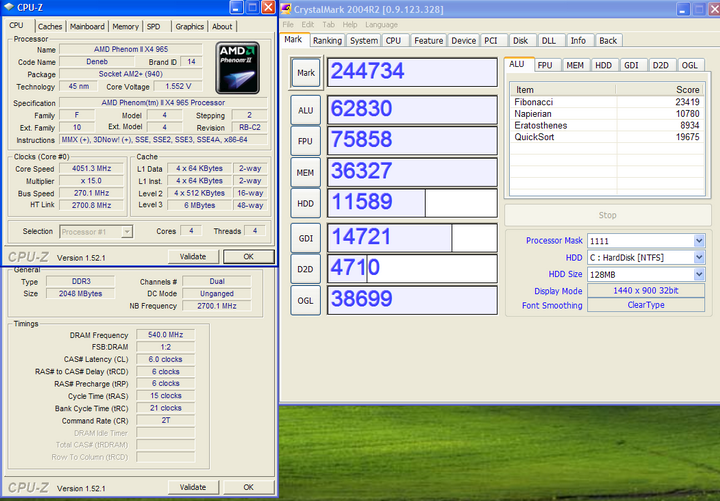This screenshot has width=720, height=501.
Task: Click the D2D score progress bar 4710
Action: tap(412, 269)
